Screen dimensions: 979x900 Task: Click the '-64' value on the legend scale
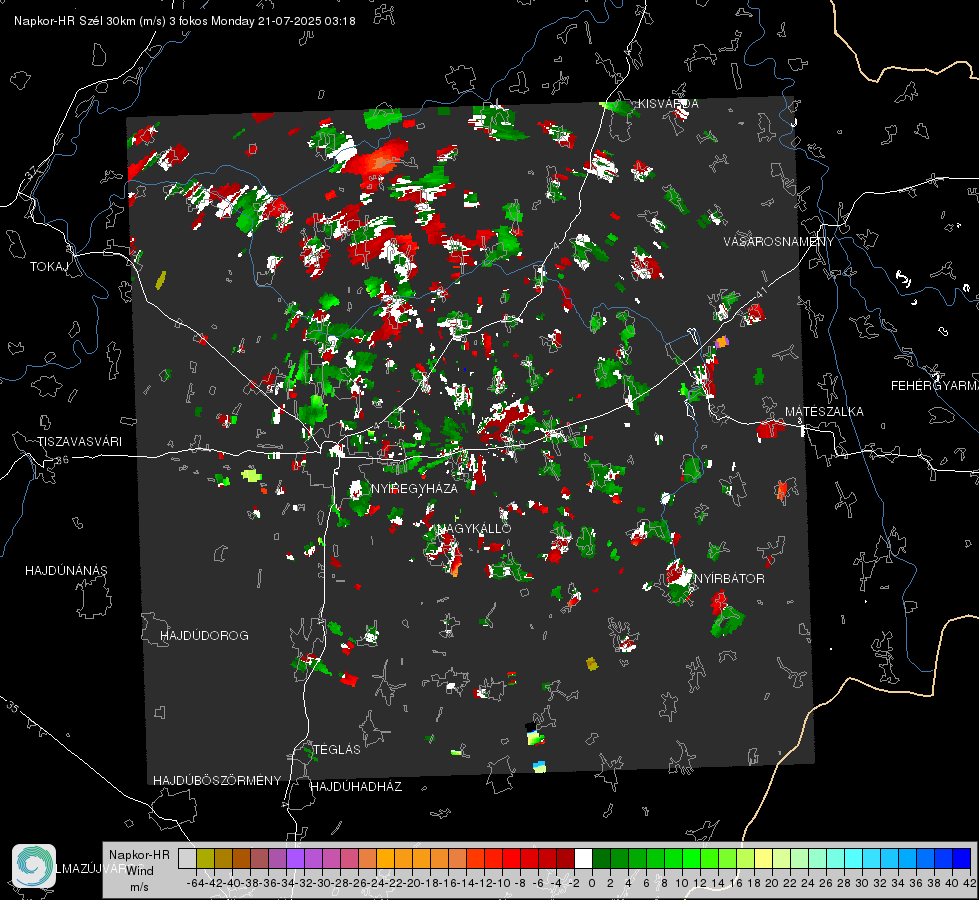point(195,883)
